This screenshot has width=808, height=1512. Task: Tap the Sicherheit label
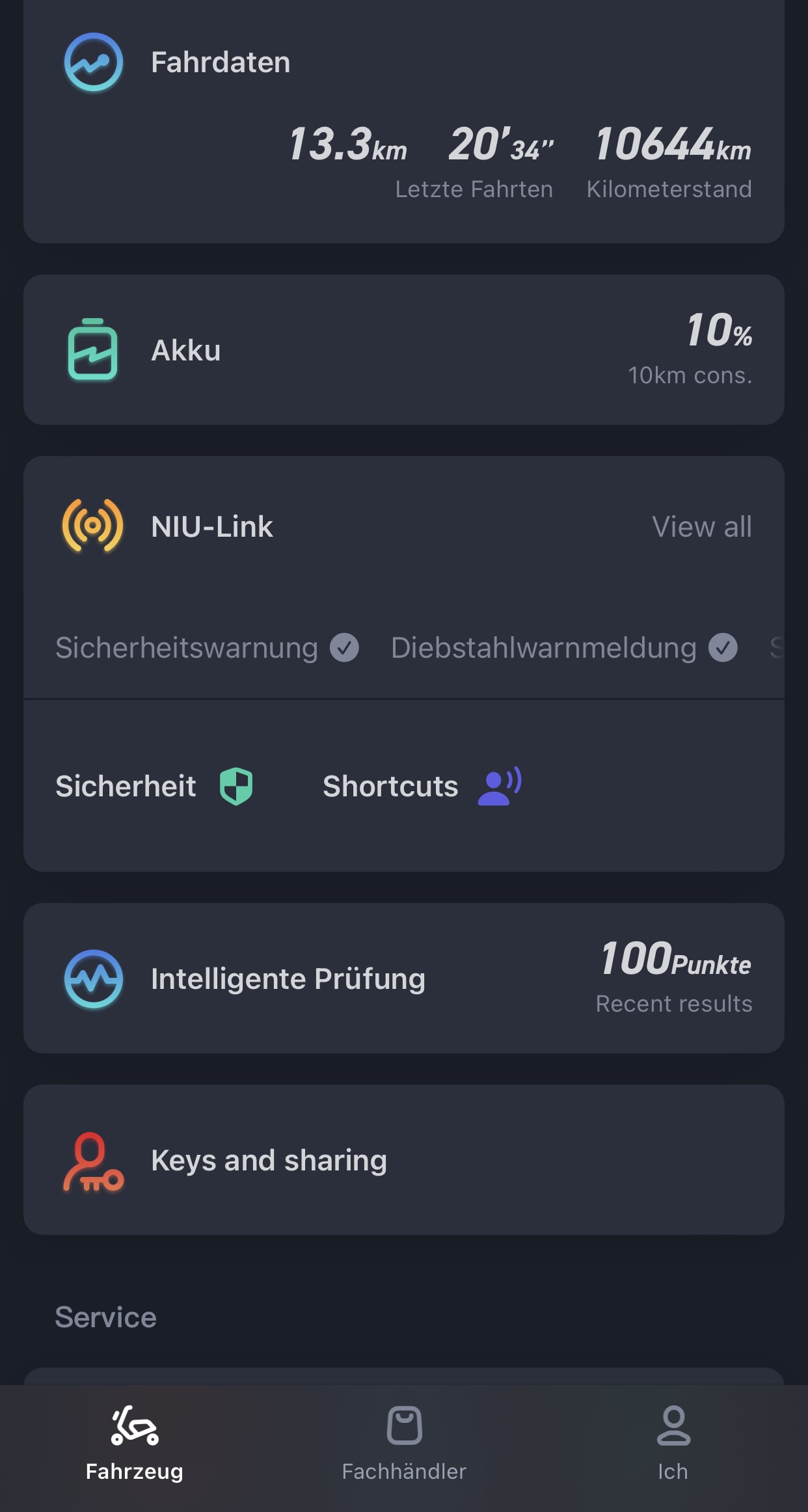click(x=126, y=786)
